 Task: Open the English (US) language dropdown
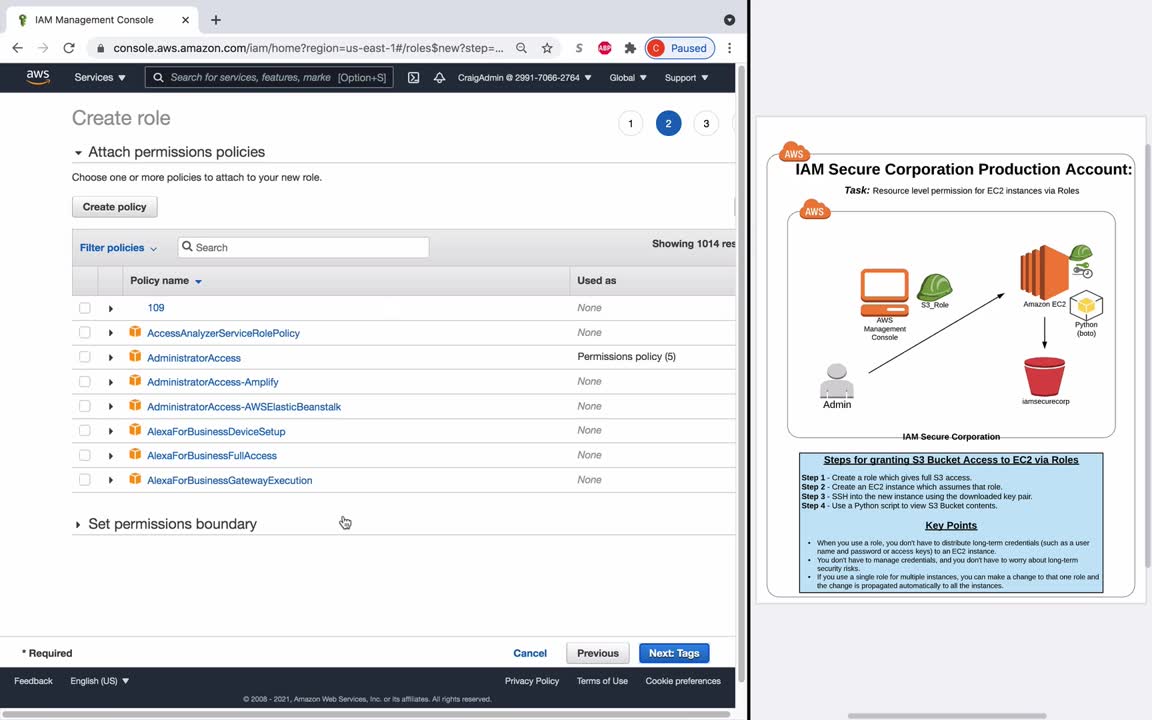pos(100,681)
